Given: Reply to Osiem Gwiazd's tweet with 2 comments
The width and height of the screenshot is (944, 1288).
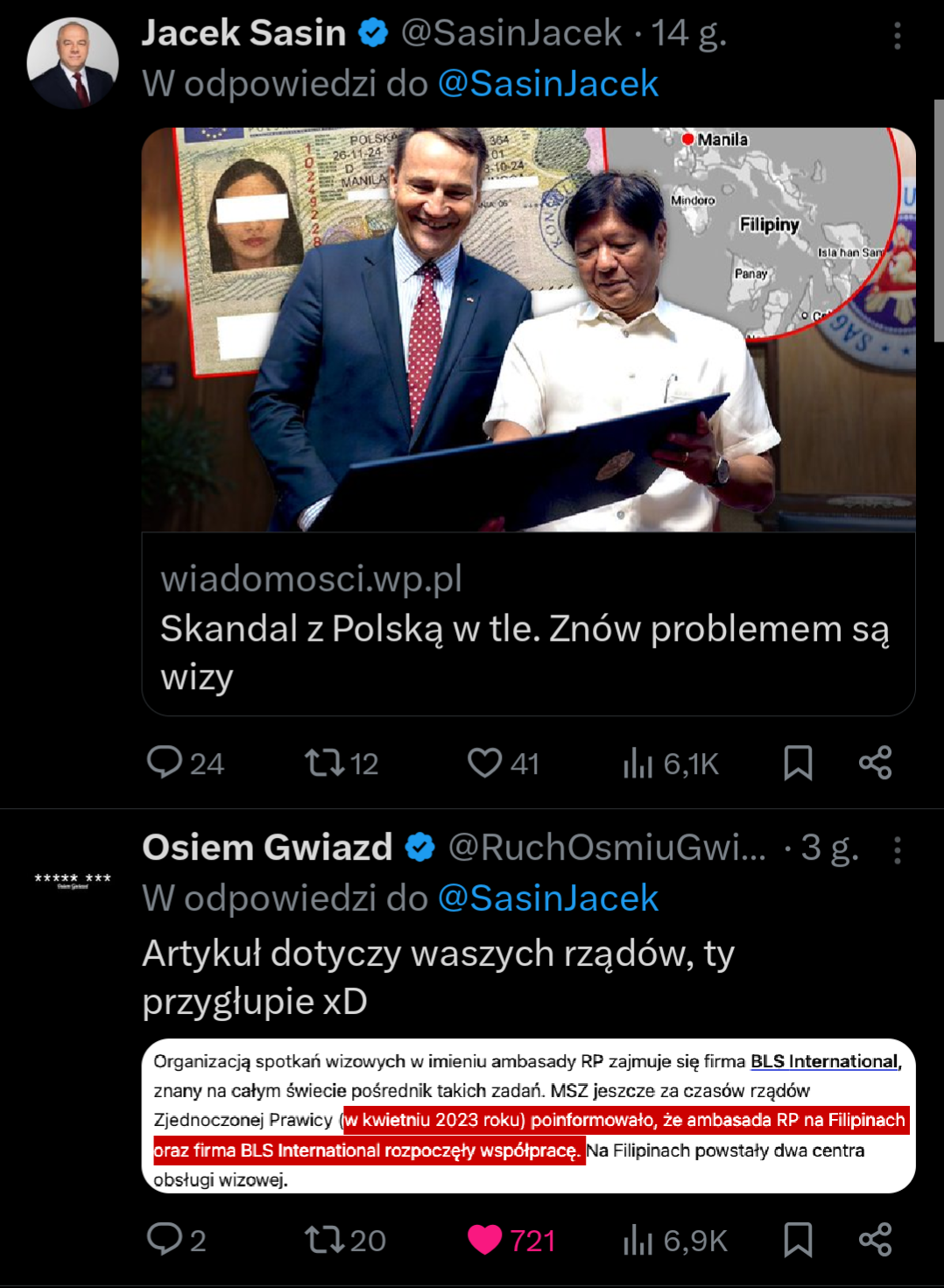Looking at the screenshot, I should 165,1240.
